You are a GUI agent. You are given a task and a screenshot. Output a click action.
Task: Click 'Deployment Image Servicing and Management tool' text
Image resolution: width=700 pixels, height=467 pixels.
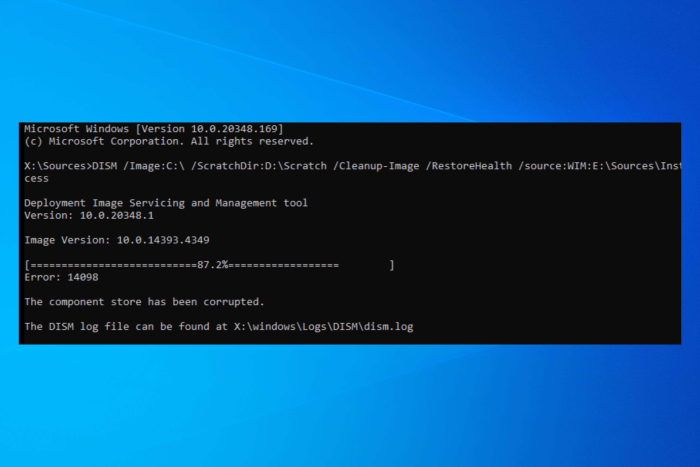(166, 203)
